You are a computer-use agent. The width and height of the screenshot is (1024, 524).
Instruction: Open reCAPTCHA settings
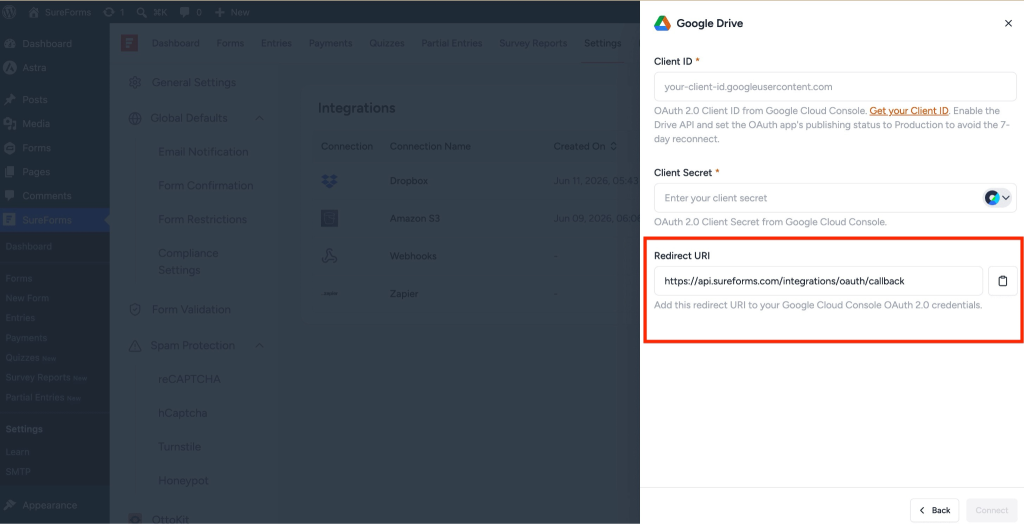[189, 379]
